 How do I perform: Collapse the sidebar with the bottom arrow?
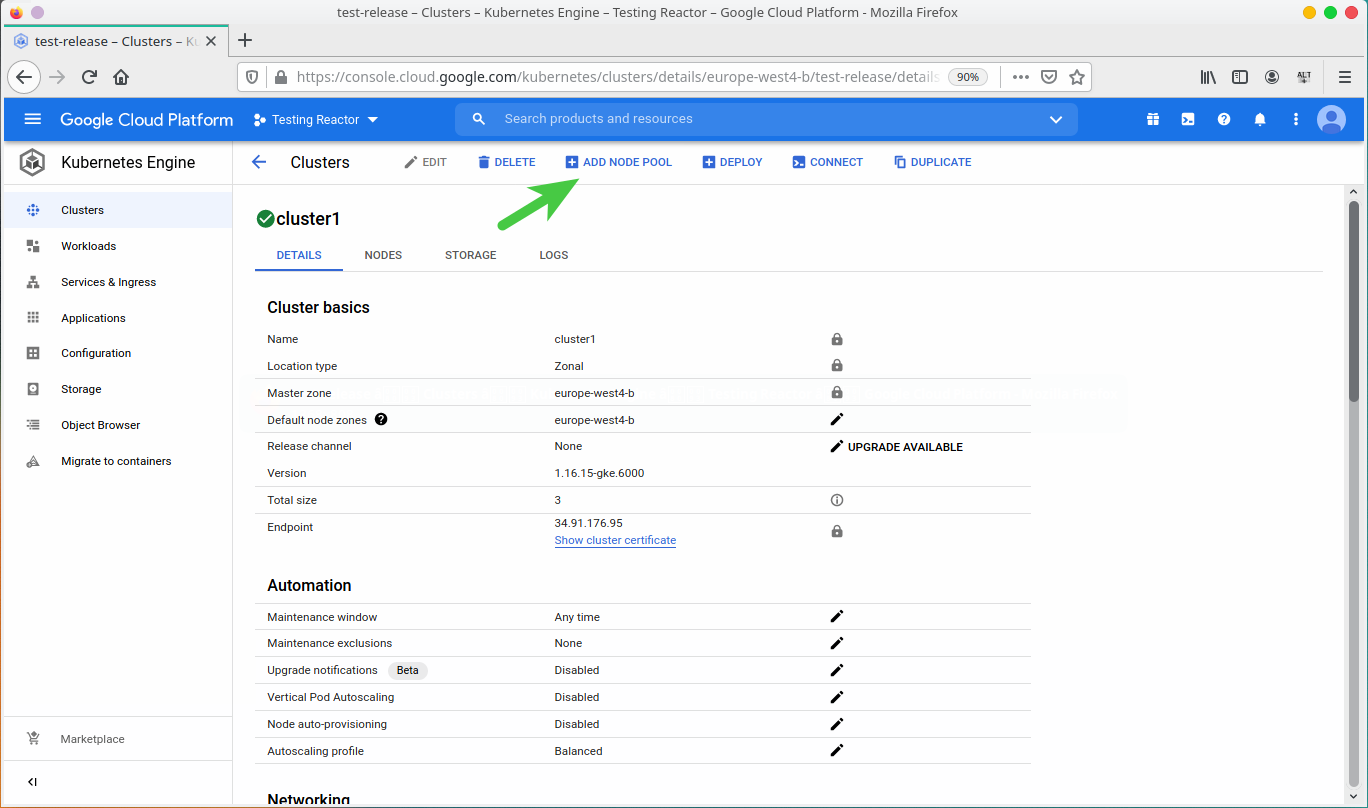pos(32,782)
